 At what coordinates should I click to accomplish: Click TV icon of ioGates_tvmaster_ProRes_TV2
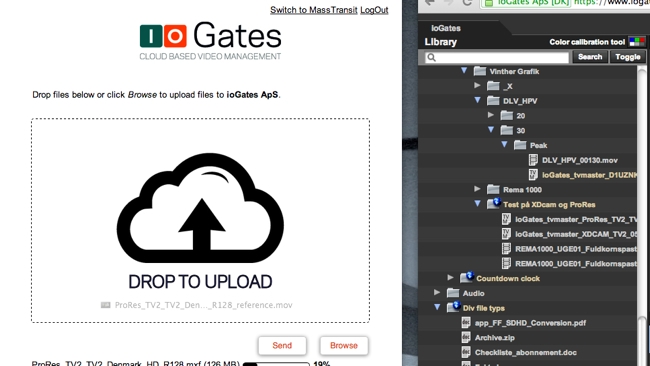(x=506, y=219)
